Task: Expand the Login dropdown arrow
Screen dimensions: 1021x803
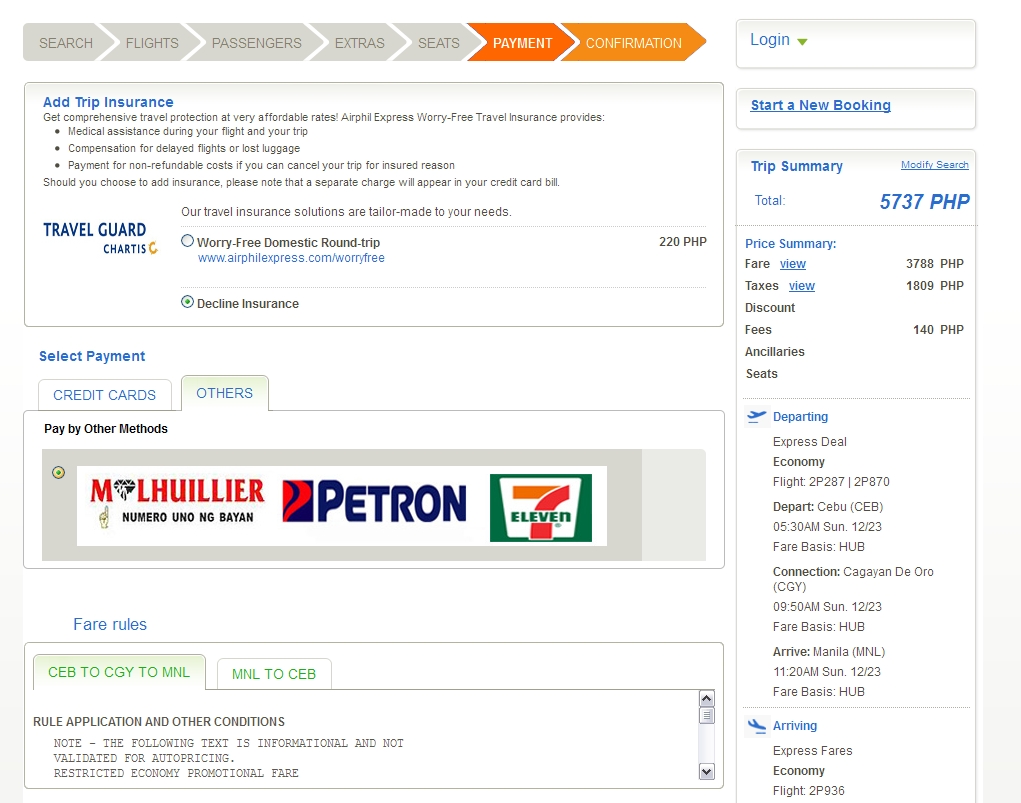Action: coord(802,42)
